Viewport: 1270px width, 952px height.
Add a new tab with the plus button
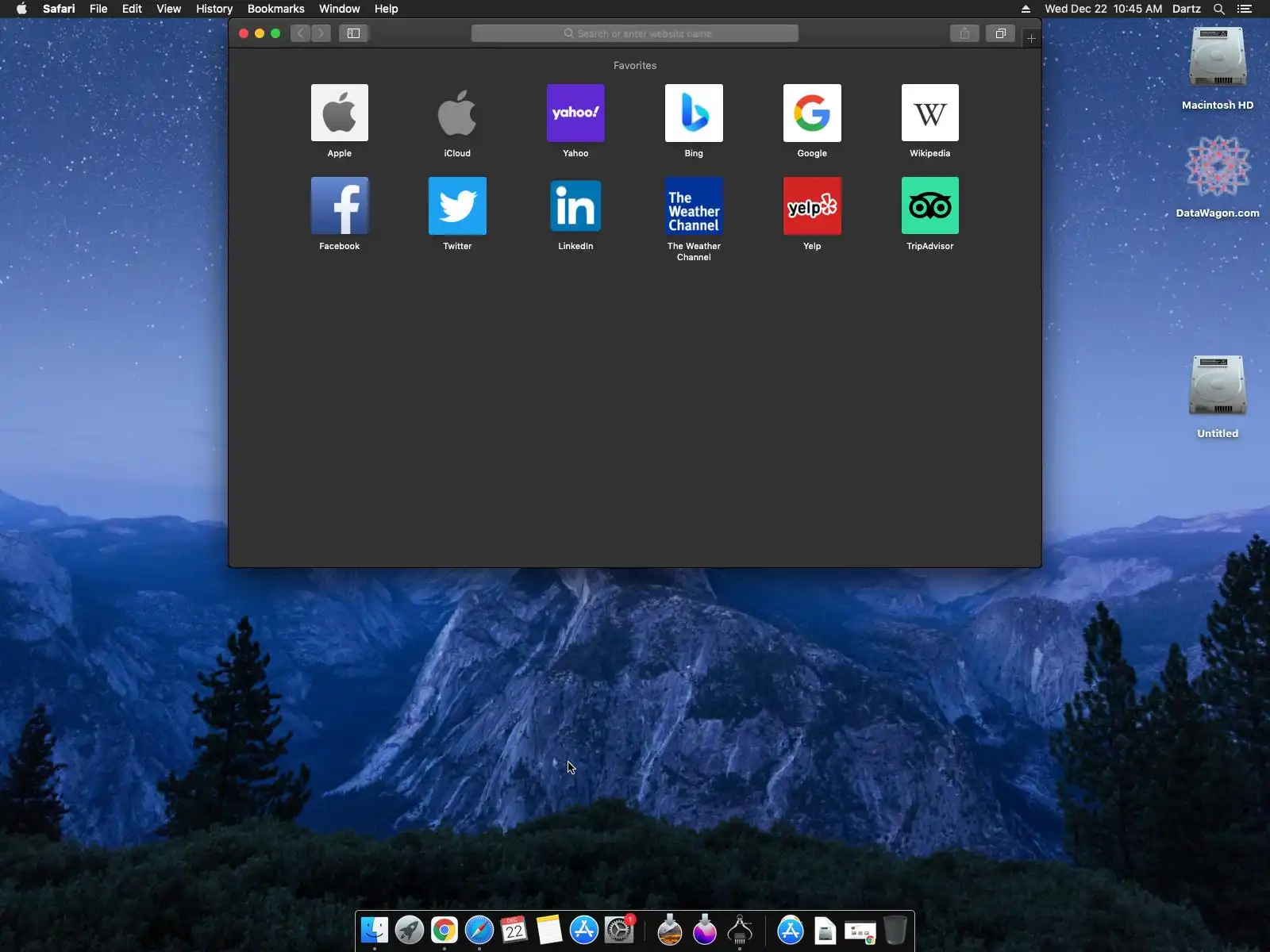(x=1031, y=38)
